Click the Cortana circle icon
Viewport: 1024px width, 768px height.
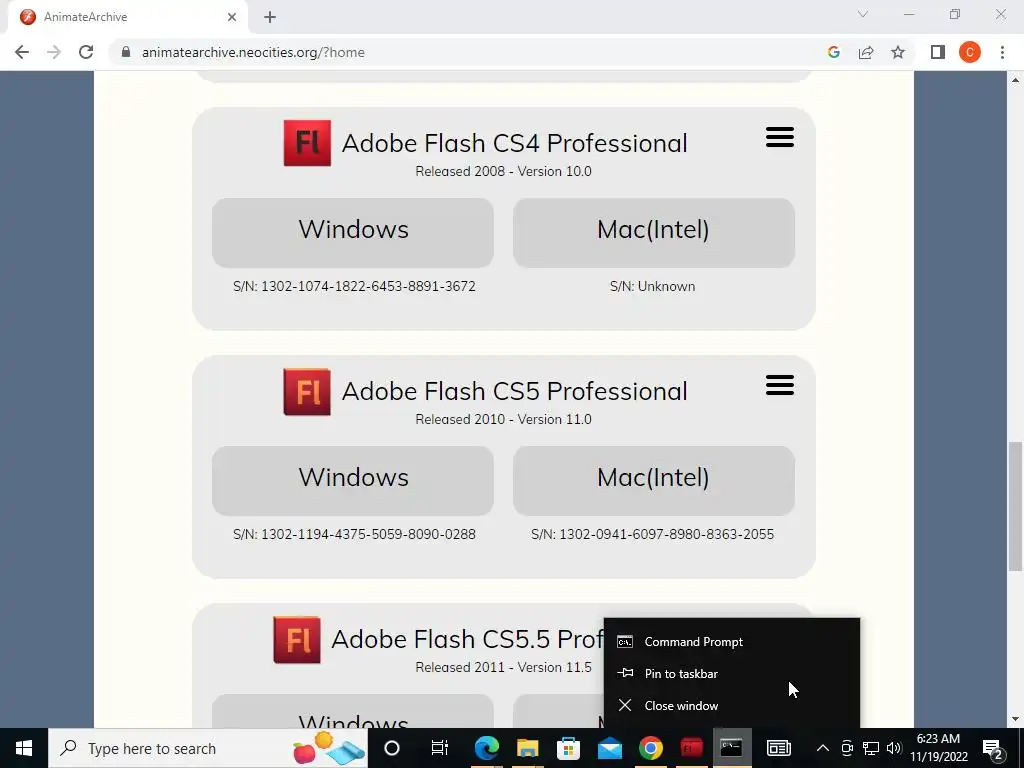point(392,748)
